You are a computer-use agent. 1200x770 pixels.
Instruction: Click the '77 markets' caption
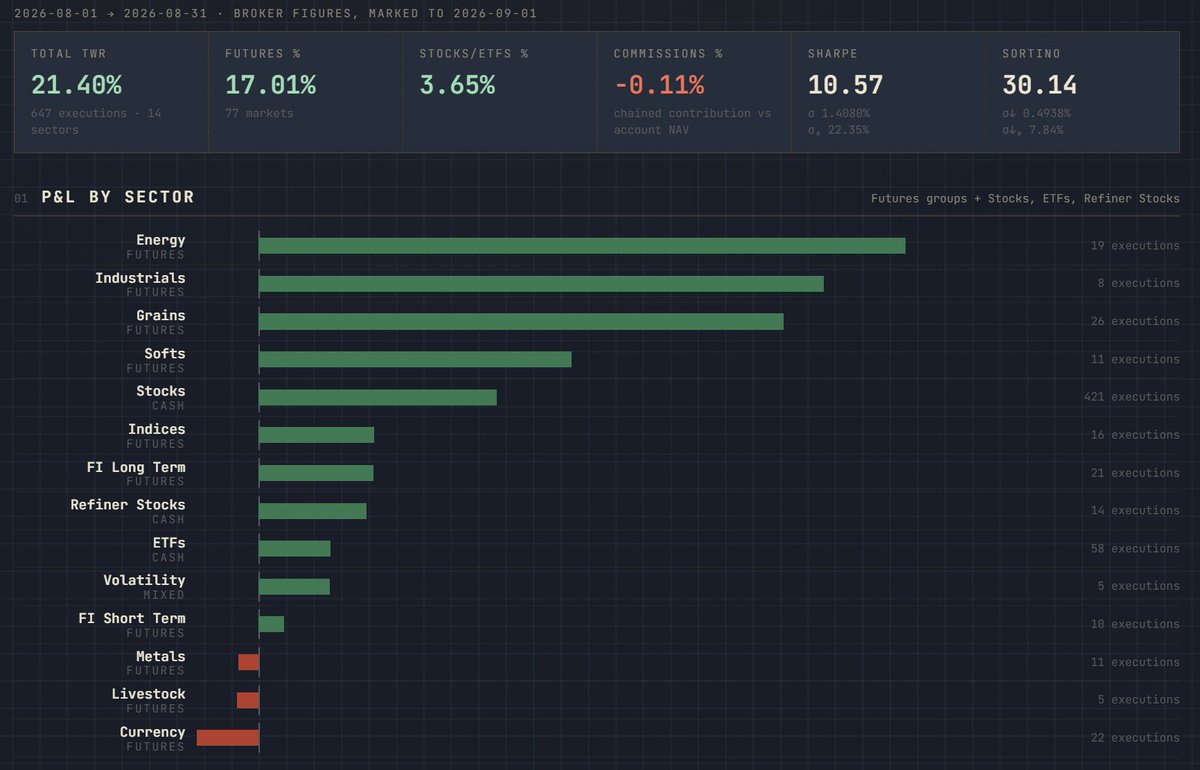(x=259, y=113)
